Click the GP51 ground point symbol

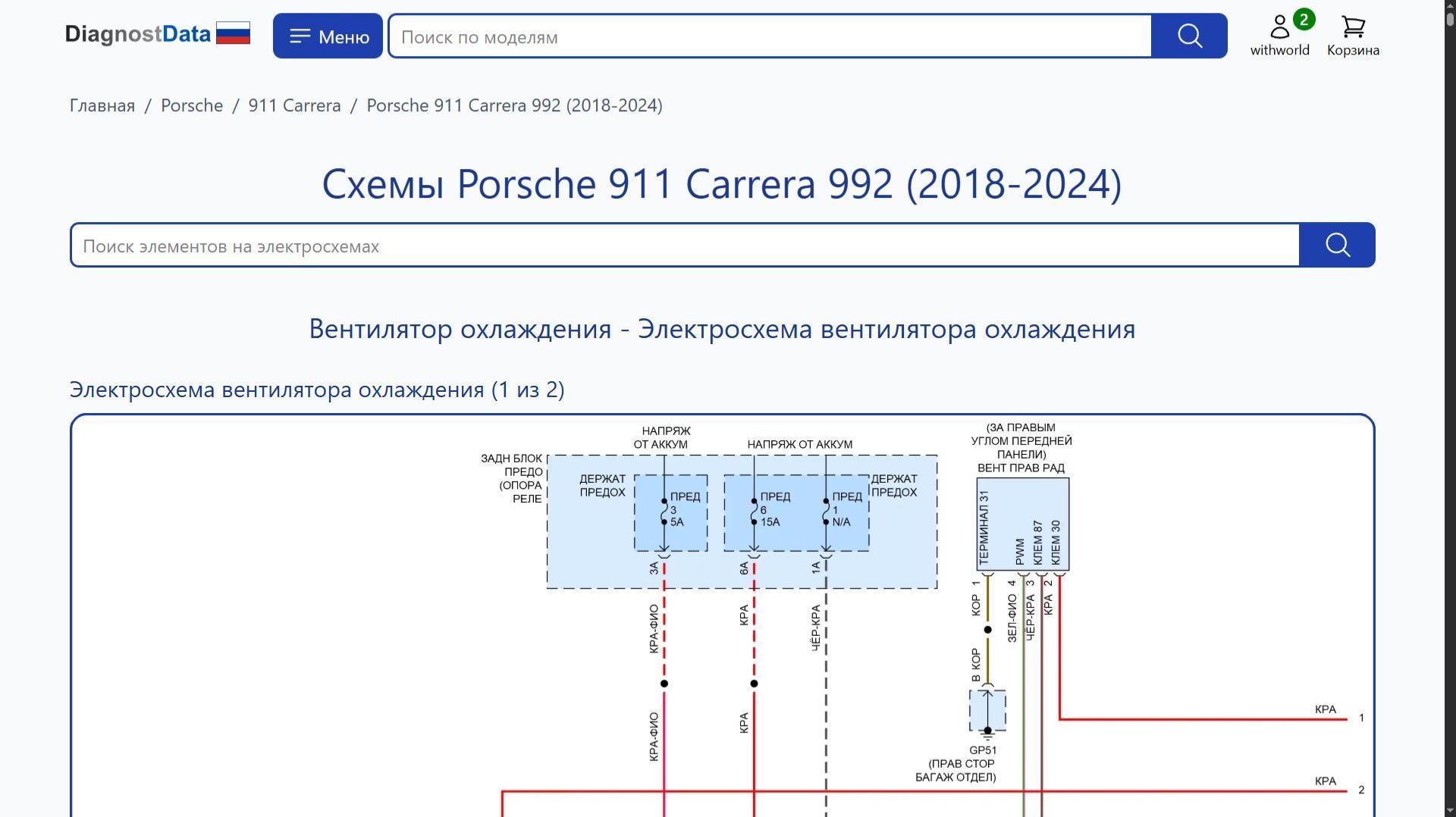pyautogui.click(x=987, y=712)
